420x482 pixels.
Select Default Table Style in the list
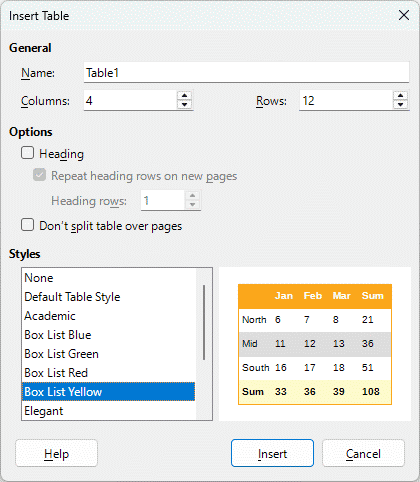[109, 297]
